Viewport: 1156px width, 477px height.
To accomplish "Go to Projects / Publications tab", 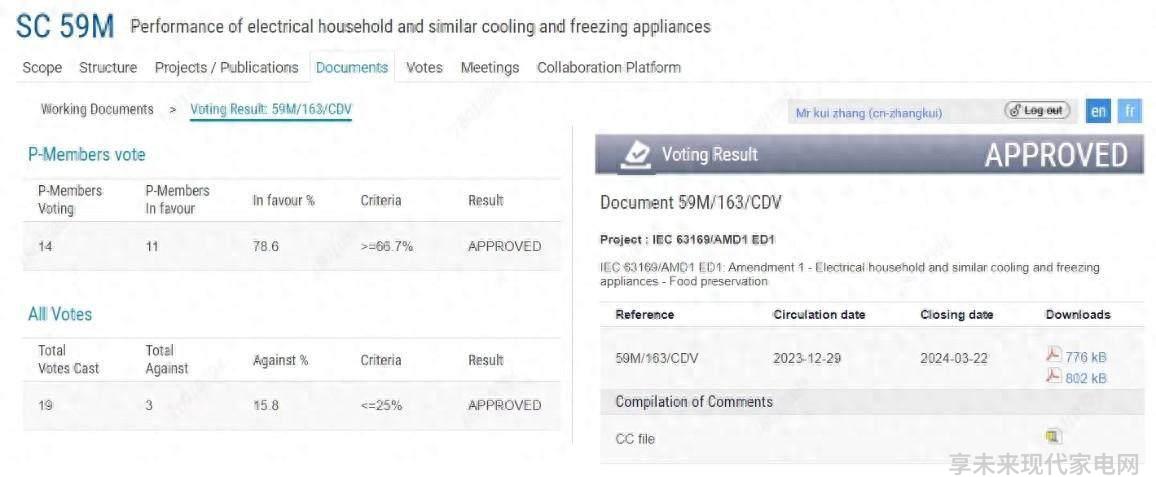I will [226, 68].
